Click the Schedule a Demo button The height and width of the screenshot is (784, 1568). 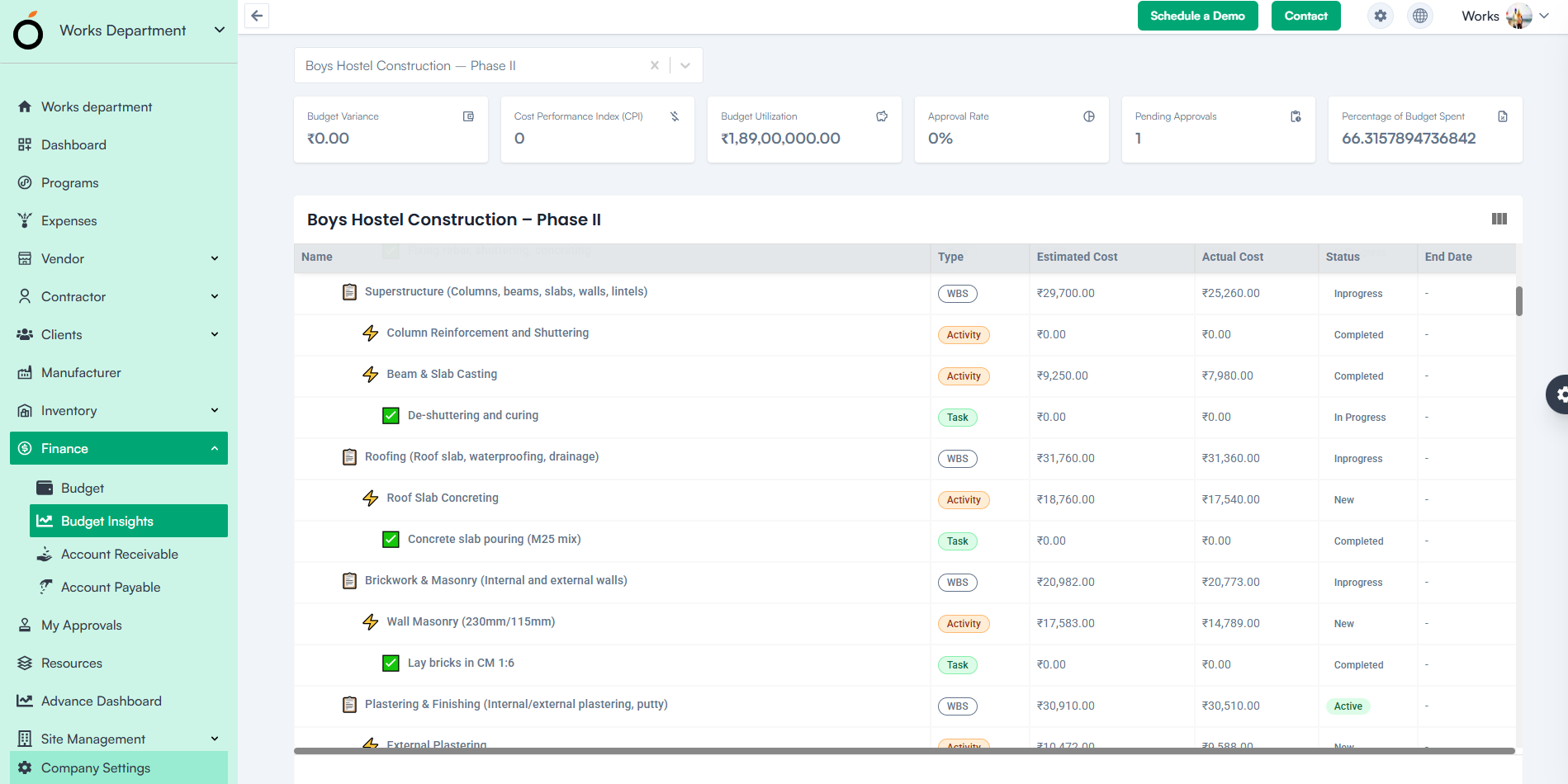[x=1197, y=16]
